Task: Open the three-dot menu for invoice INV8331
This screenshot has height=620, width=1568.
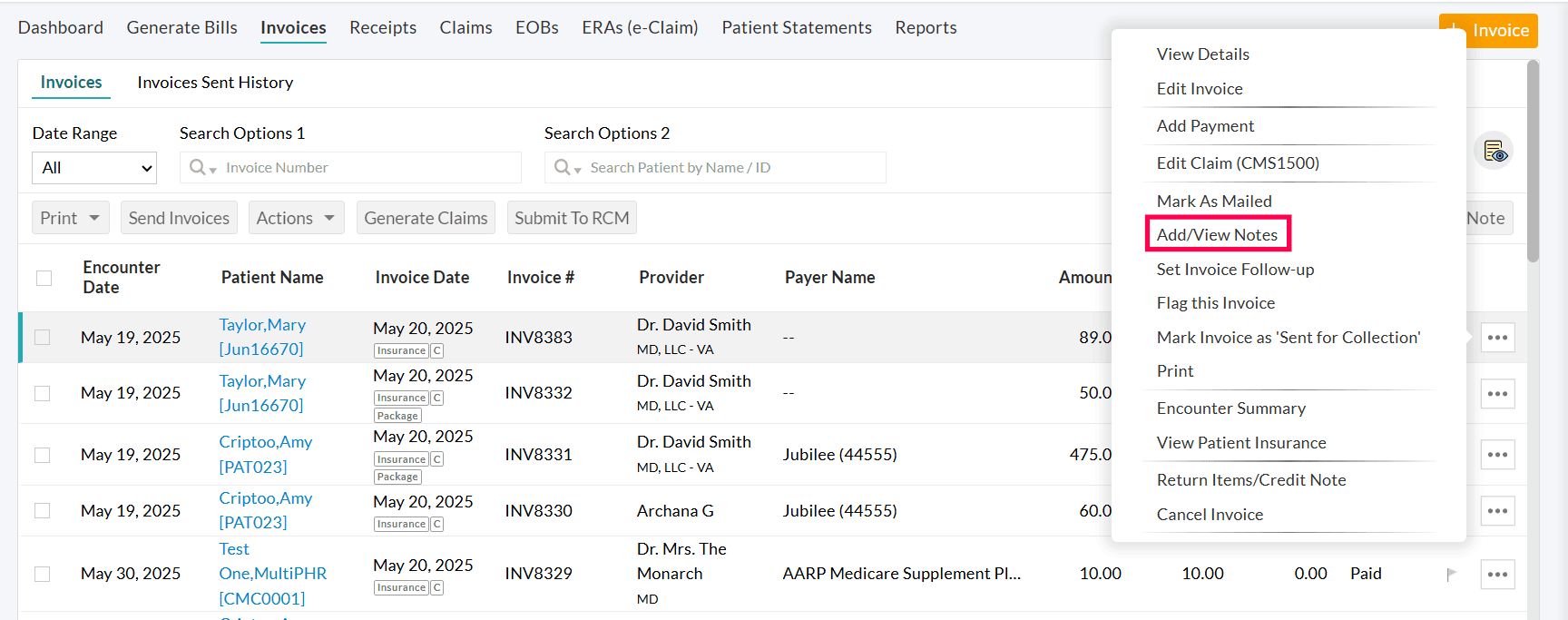Action: click(1497, 455)
